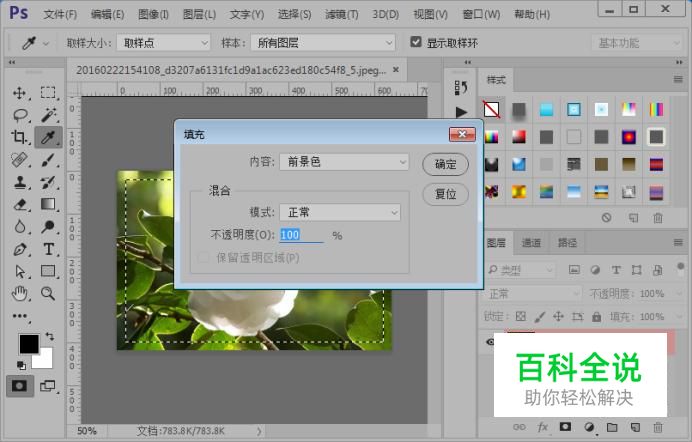Reset default foreground and background colors
The height and width of the screenshot is (442, 692).
pos(21,365)
